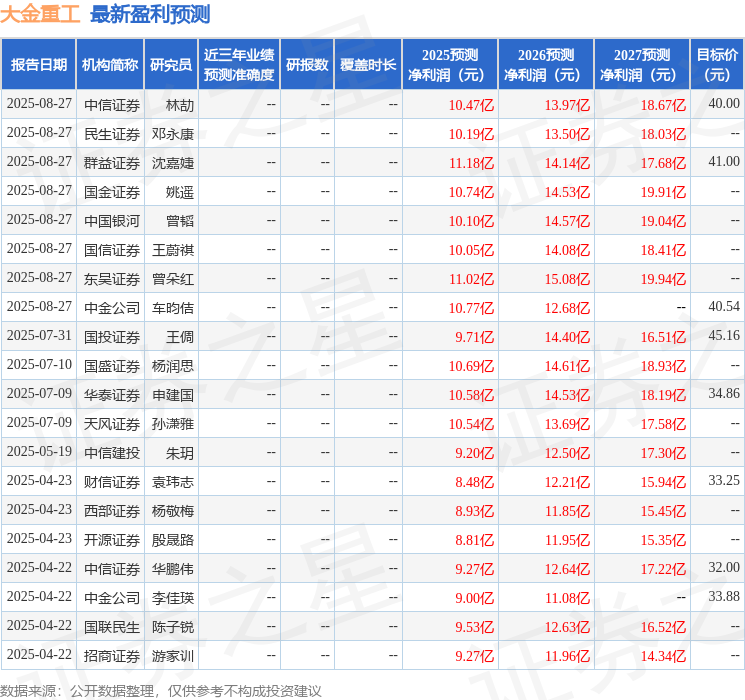This screenshot has width=745, height=700.
Task: Click the 16.52亿 profit value
Action: pyautogui.click(x=663, y=627)
